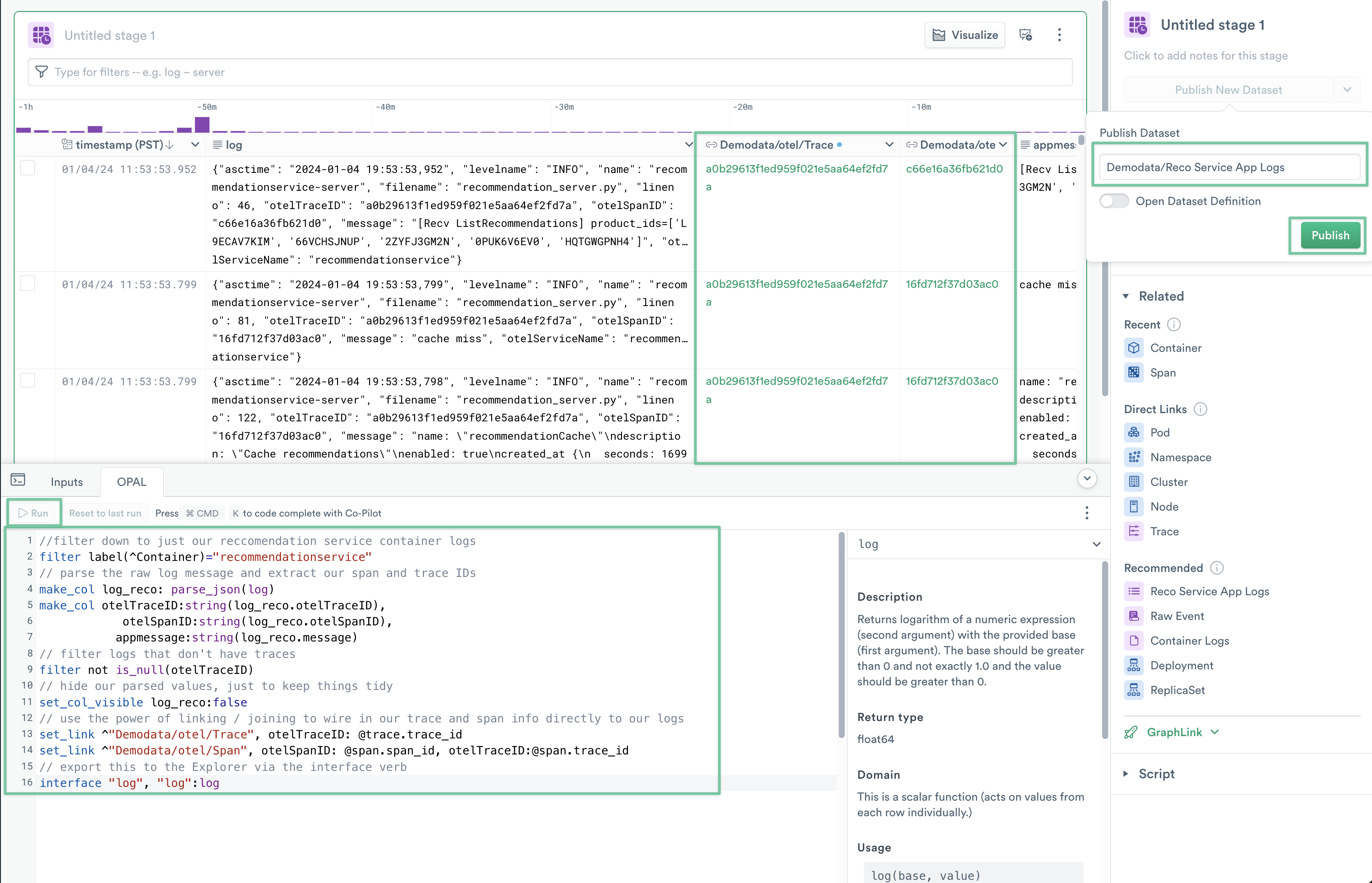Open the Demodata/ote span column dropdown
The height and width of the screenshot is (883, 1372).
tap(1003, 145)
